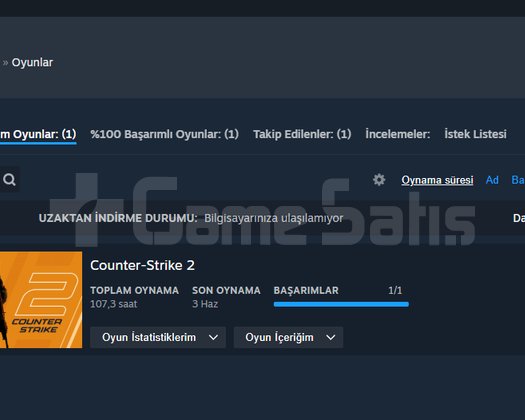Open the settings gear icon
This screenshot has width=525, height=420.
pos(379,180)
